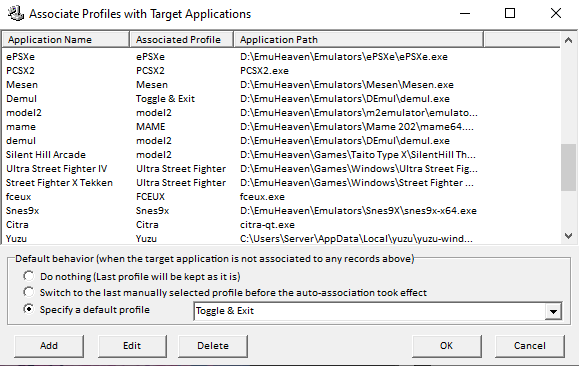Screen dimensions: 579x366
Task: Click the PCSX2.exe application path cell
Action: [x=264, y=71]
